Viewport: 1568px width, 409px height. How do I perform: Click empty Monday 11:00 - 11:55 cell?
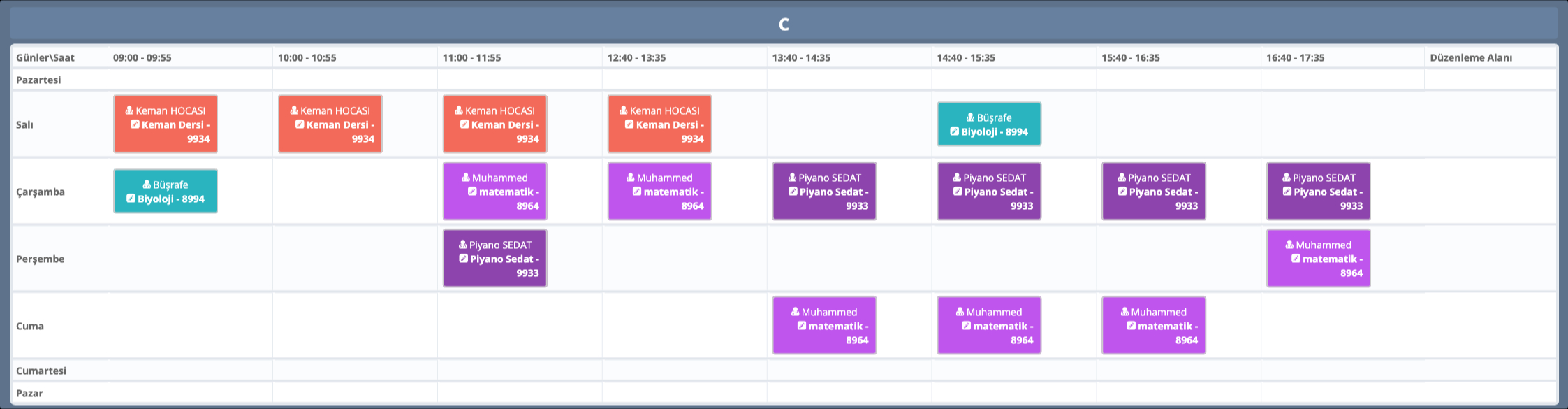[x=520, y=80]
